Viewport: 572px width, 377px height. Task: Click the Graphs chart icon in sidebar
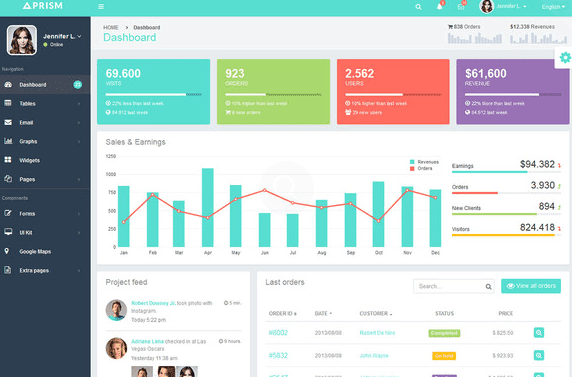(x=8, y=141)
